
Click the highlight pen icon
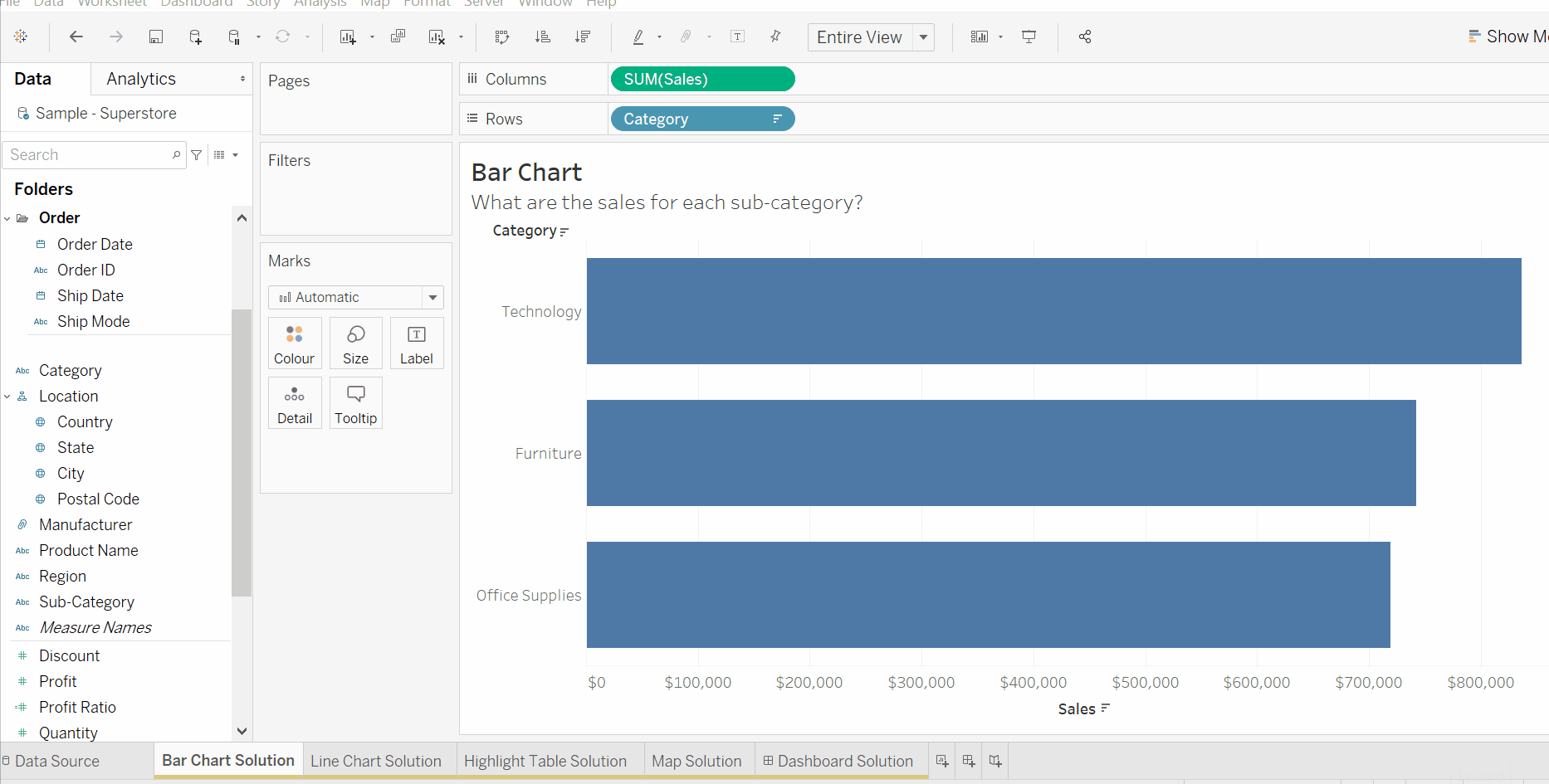click(638, 37)
